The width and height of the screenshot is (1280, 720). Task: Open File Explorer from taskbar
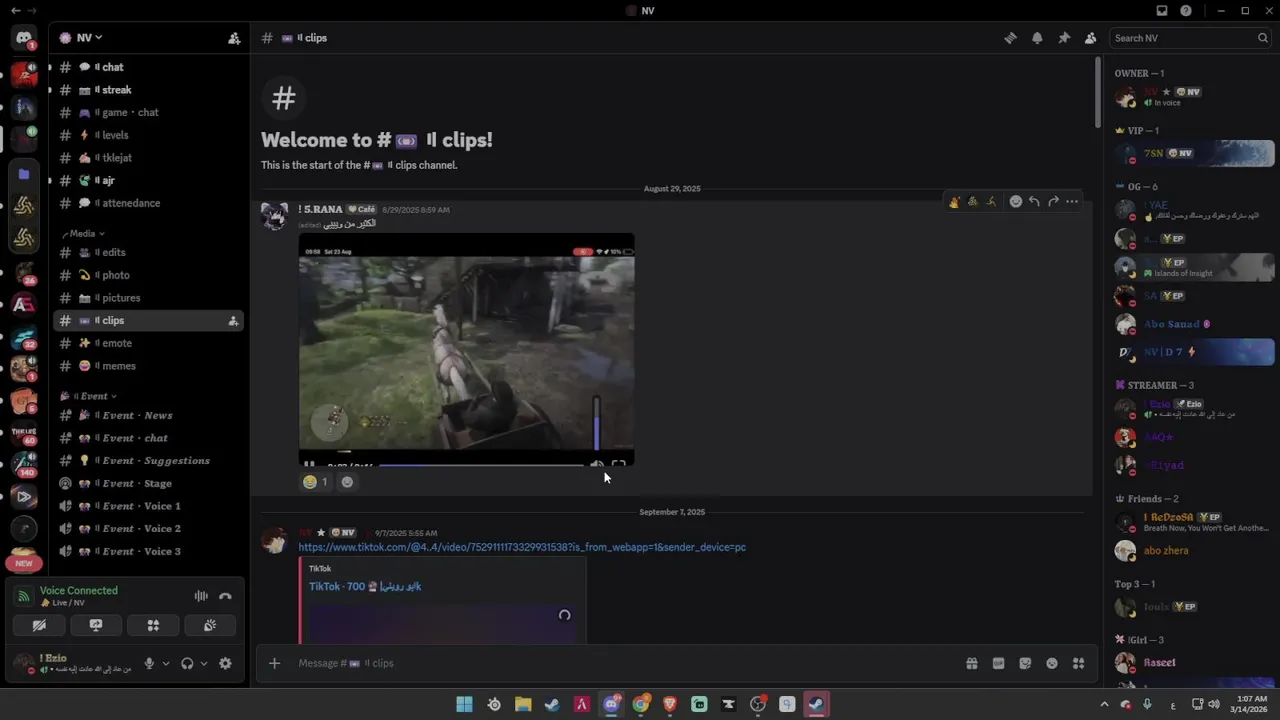pos(523,704)
